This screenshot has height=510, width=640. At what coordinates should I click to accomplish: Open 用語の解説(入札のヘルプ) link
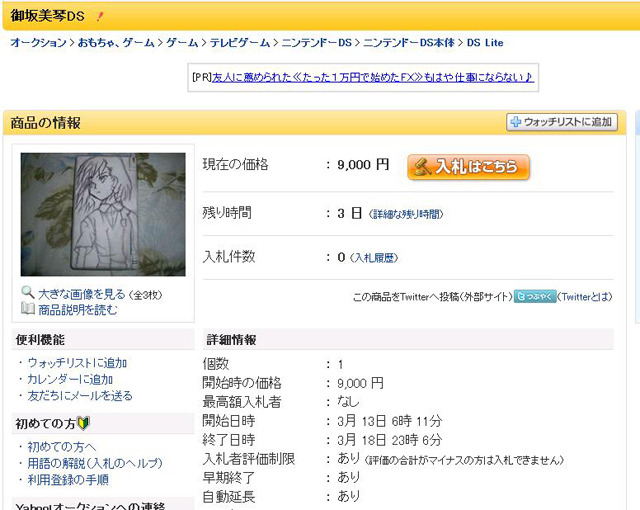95,463
